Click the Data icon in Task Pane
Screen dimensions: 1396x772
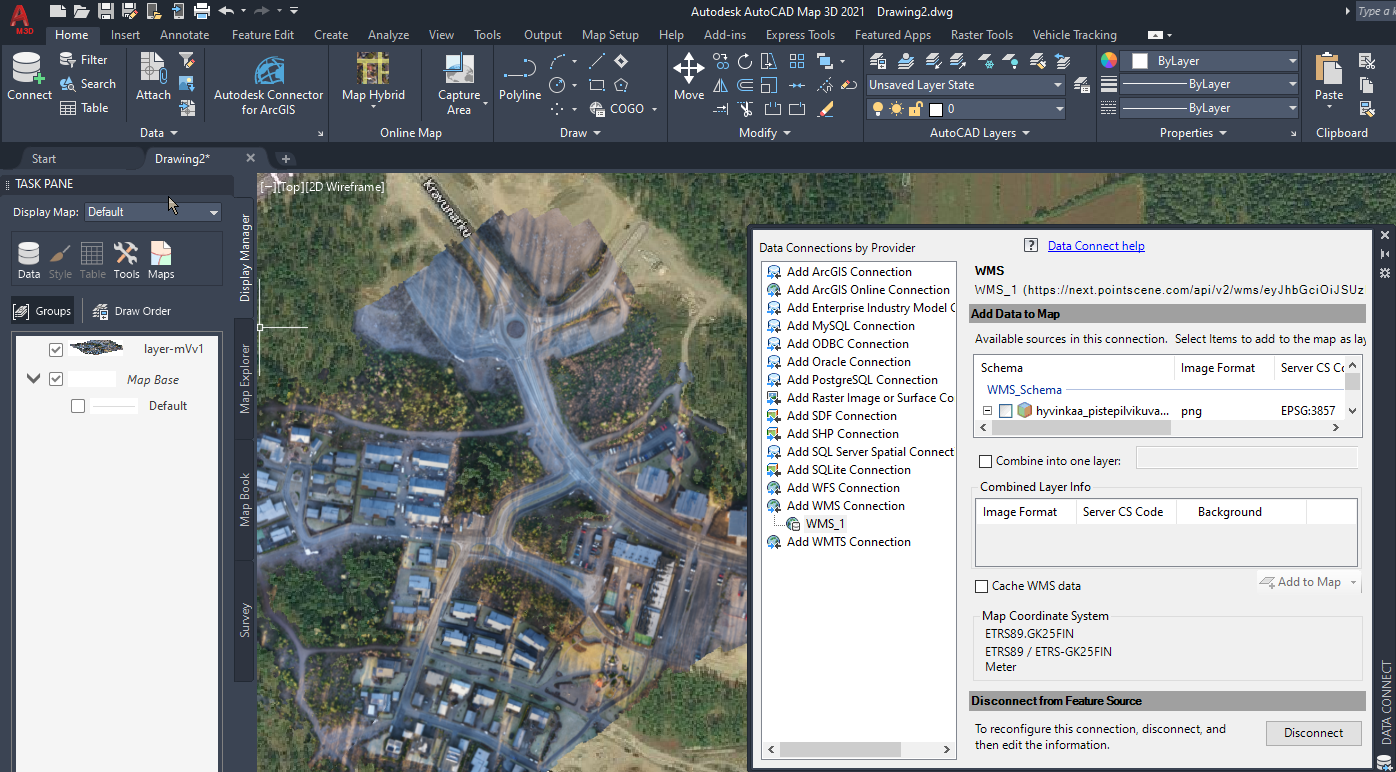[29, 260]
